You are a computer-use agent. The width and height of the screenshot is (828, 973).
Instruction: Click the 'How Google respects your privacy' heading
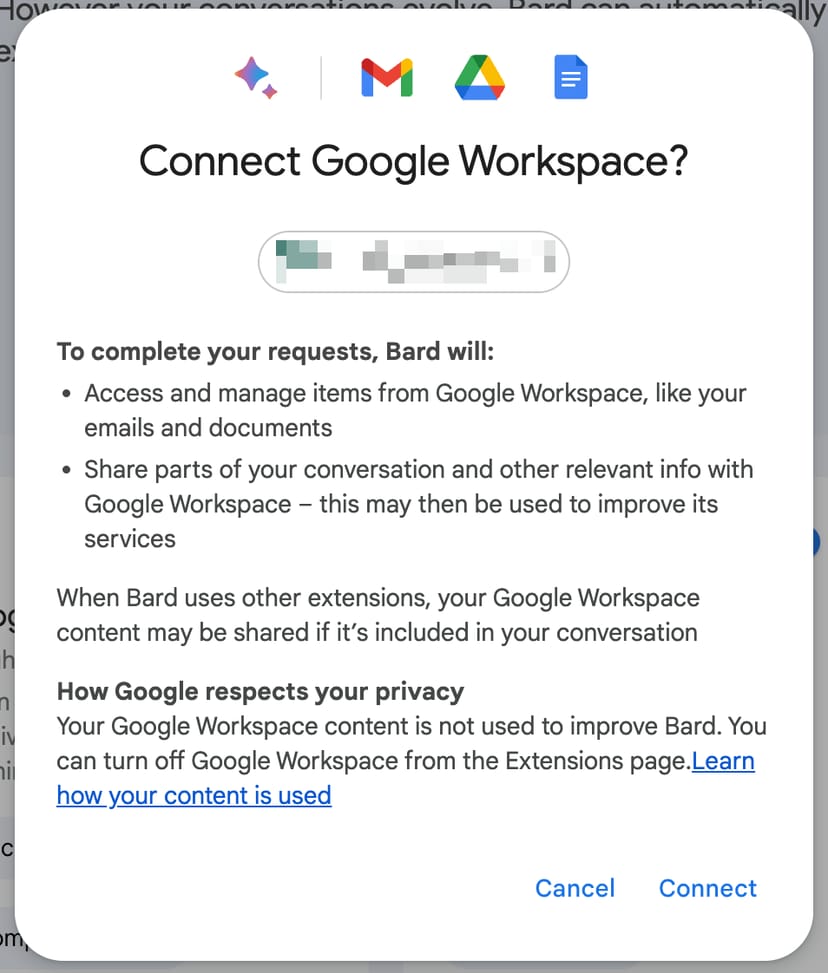(x=260, y=691)
